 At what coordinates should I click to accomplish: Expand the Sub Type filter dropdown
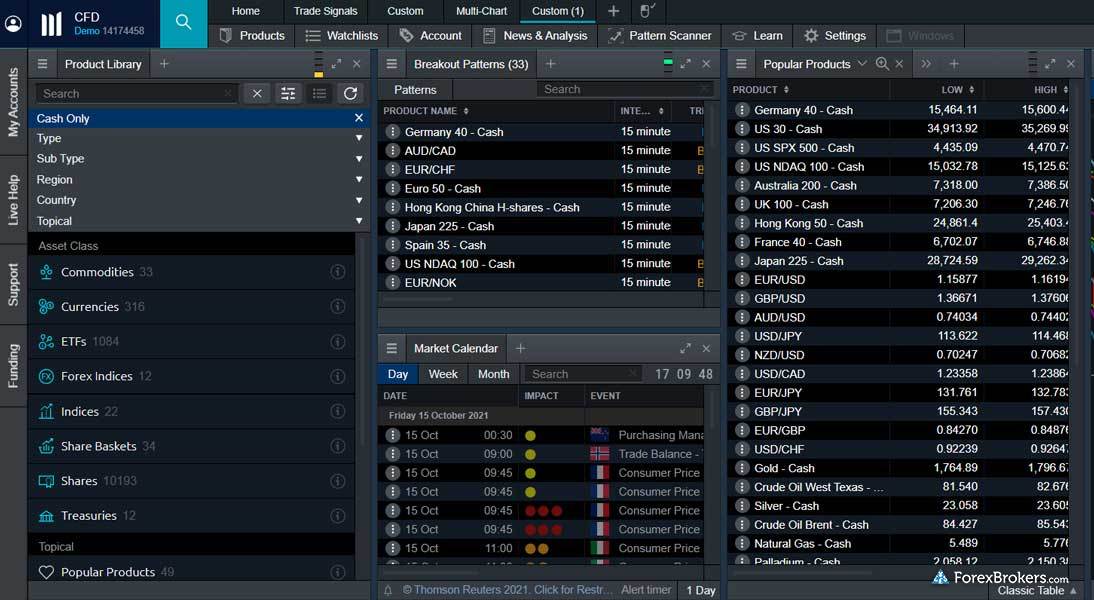[x=358, y=159]
